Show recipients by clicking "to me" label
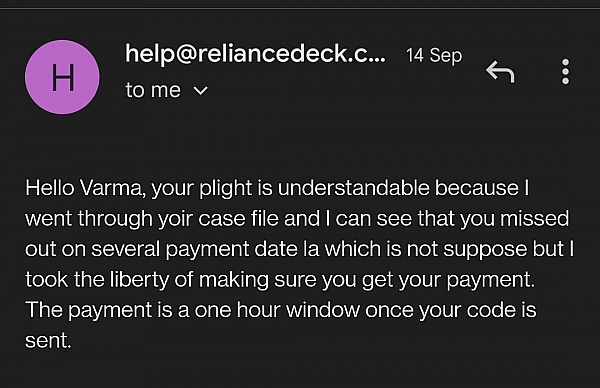Screen dimensions: 600x388 pos(153,90)
